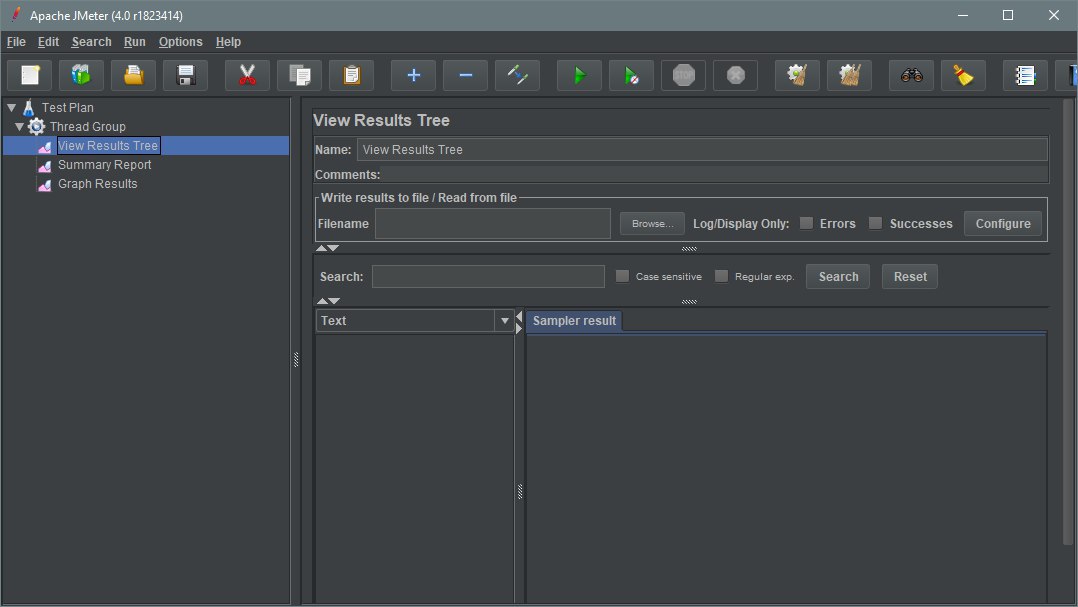The image size is (1078, 607).
Task: Click the Shutdown test icon
Action: click(736, 75)
